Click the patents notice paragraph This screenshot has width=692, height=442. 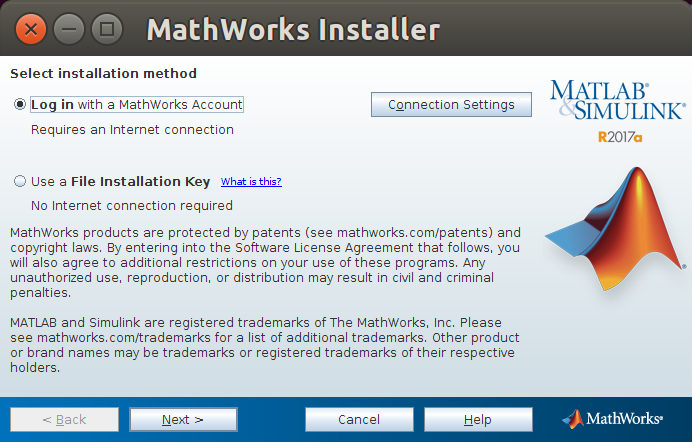click(x=265, y=262)
